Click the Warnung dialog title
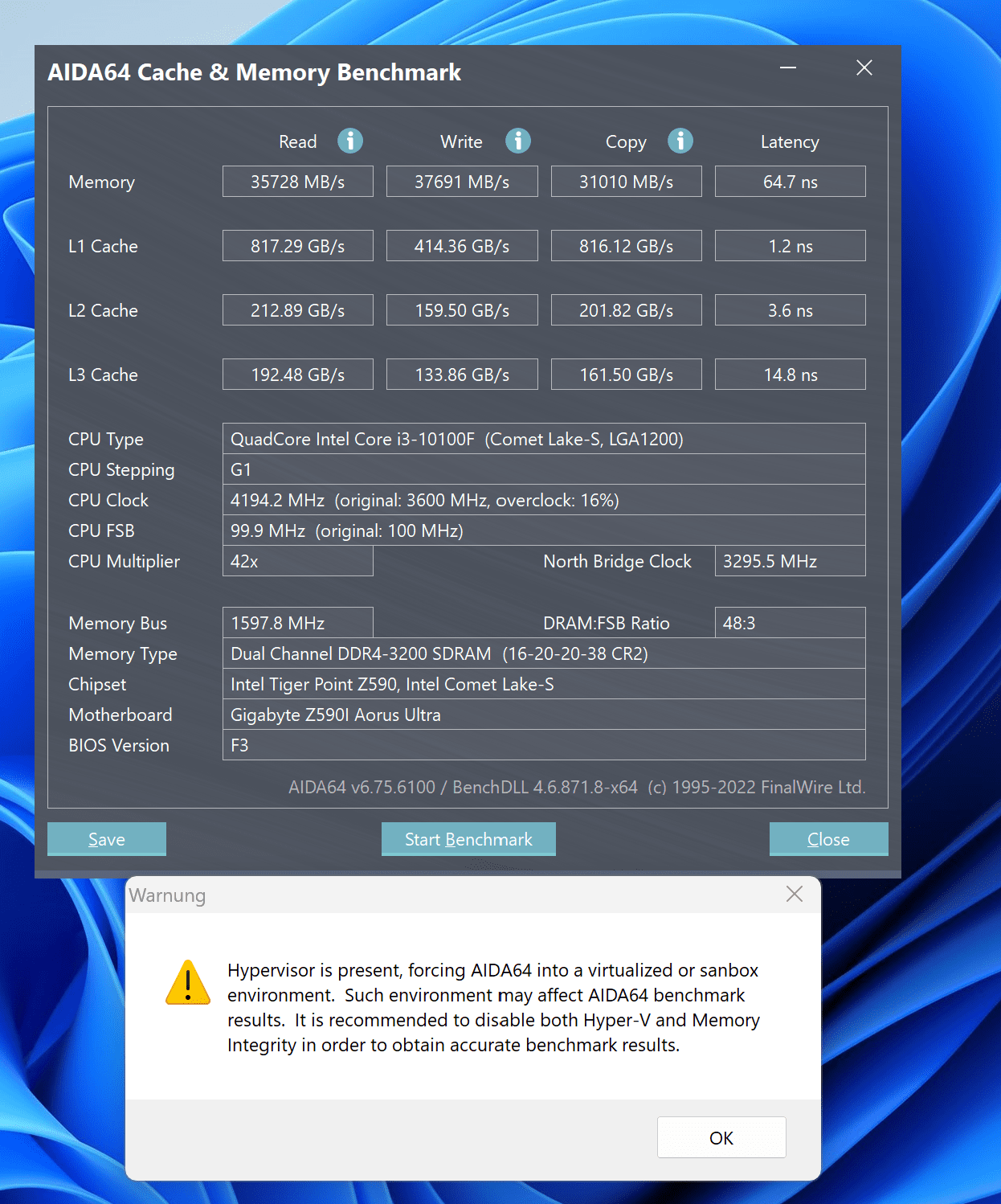The image size is (1001, 1204). coord(167,895)
